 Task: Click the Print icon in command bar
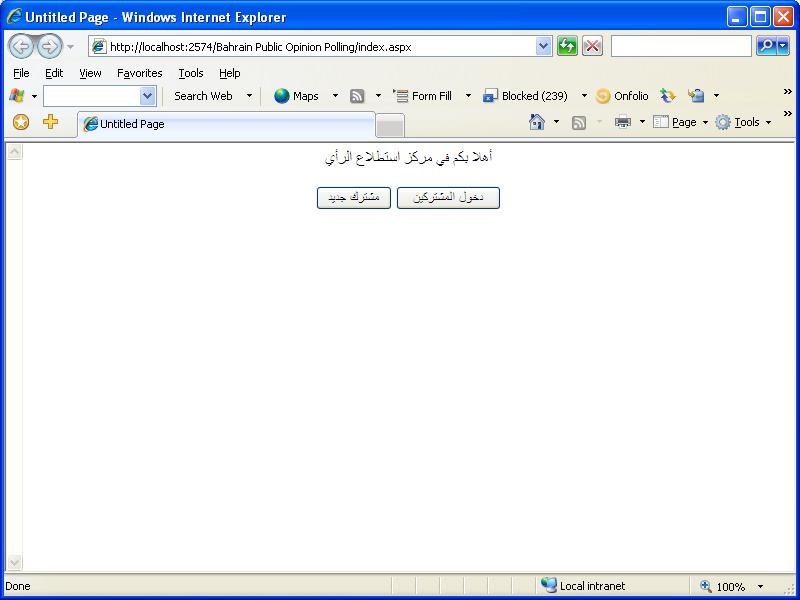click(x=622, y=122)
